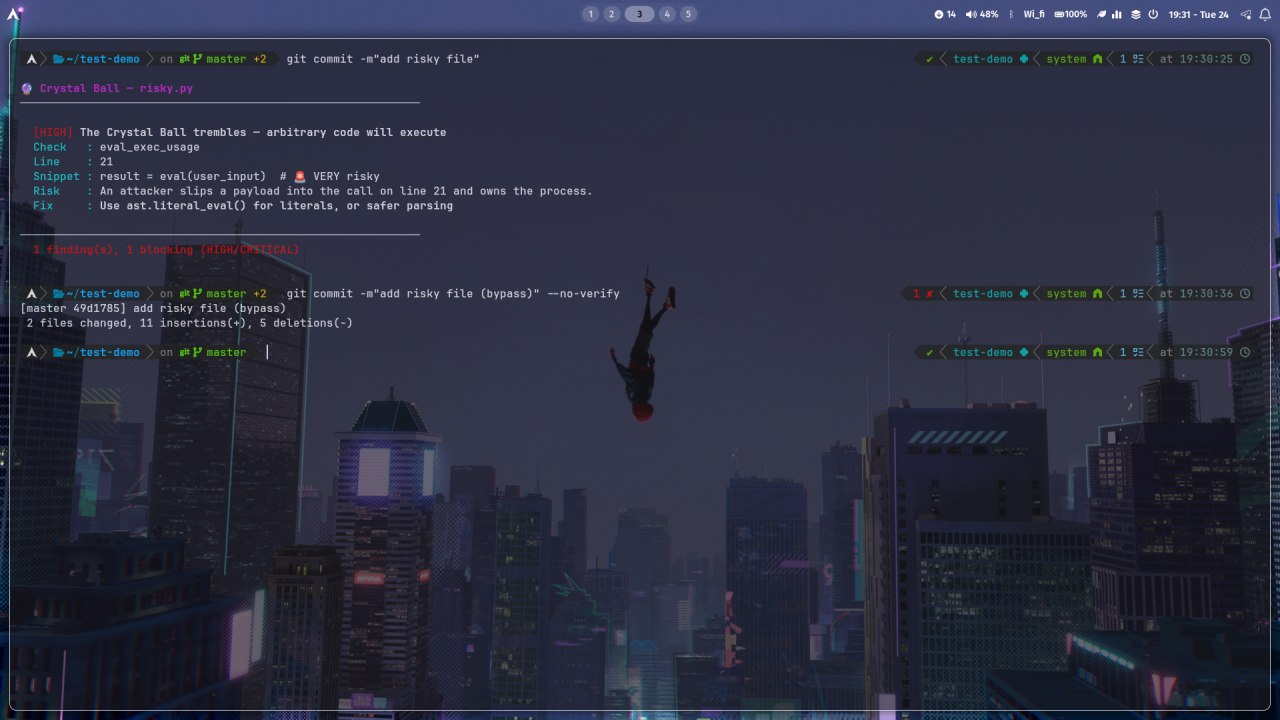This screenshot has width=1280, height=720.
Task: Select the active workspace 3 pill
Action: 639,14
